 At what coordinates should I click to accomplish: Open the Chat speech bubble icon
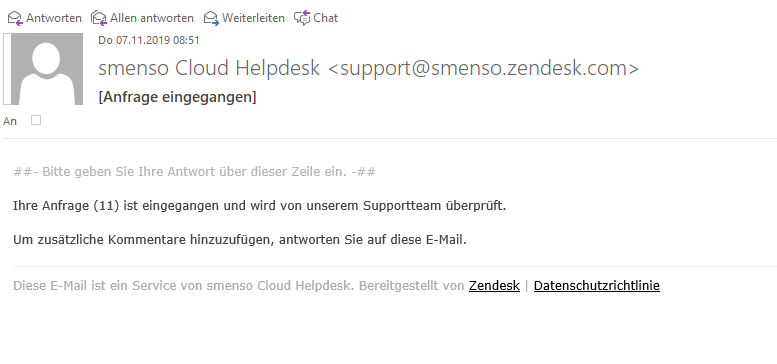pos(302,18)
